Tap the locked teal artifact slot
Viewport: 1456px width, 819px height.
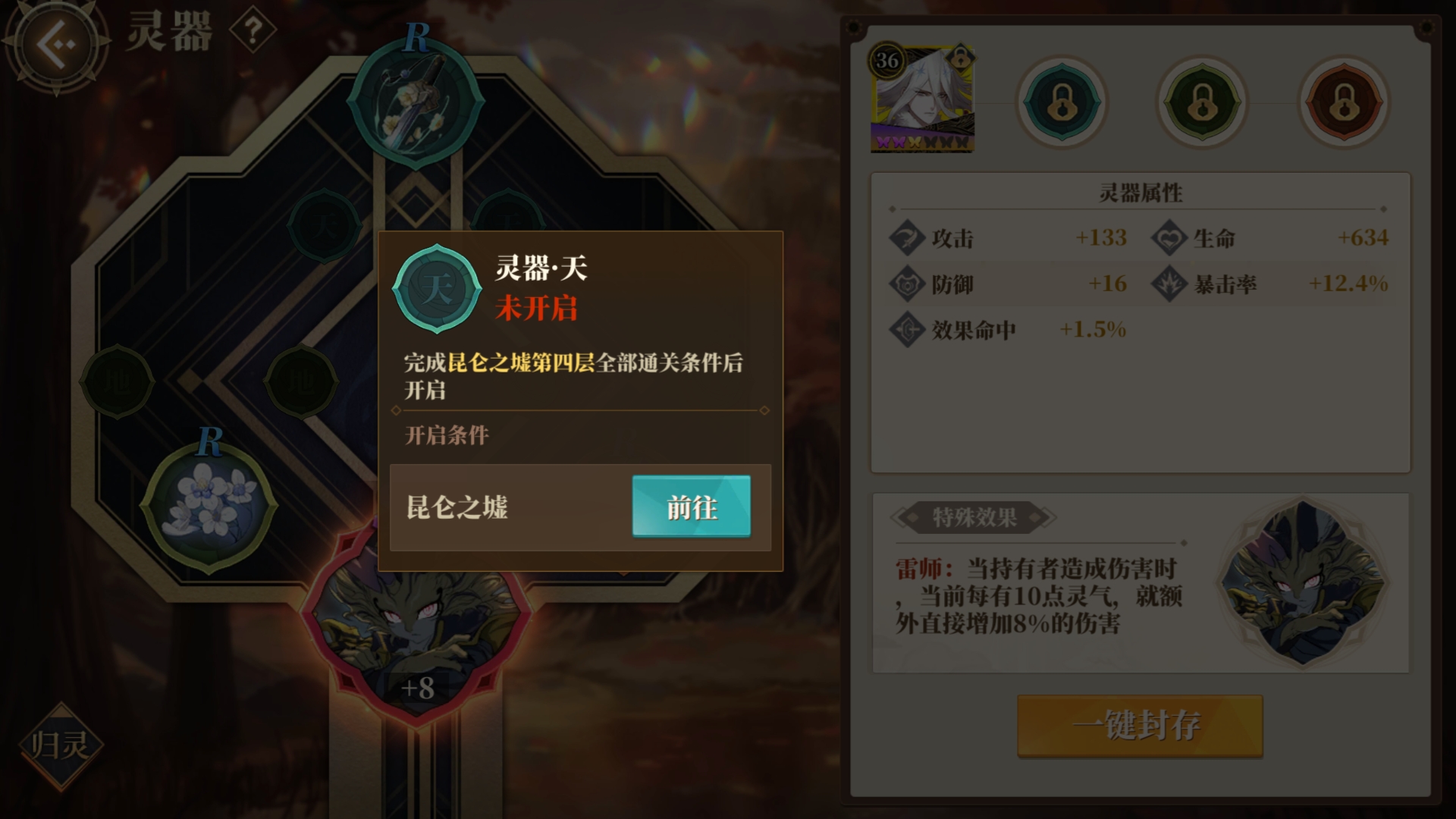point(1062,102)
